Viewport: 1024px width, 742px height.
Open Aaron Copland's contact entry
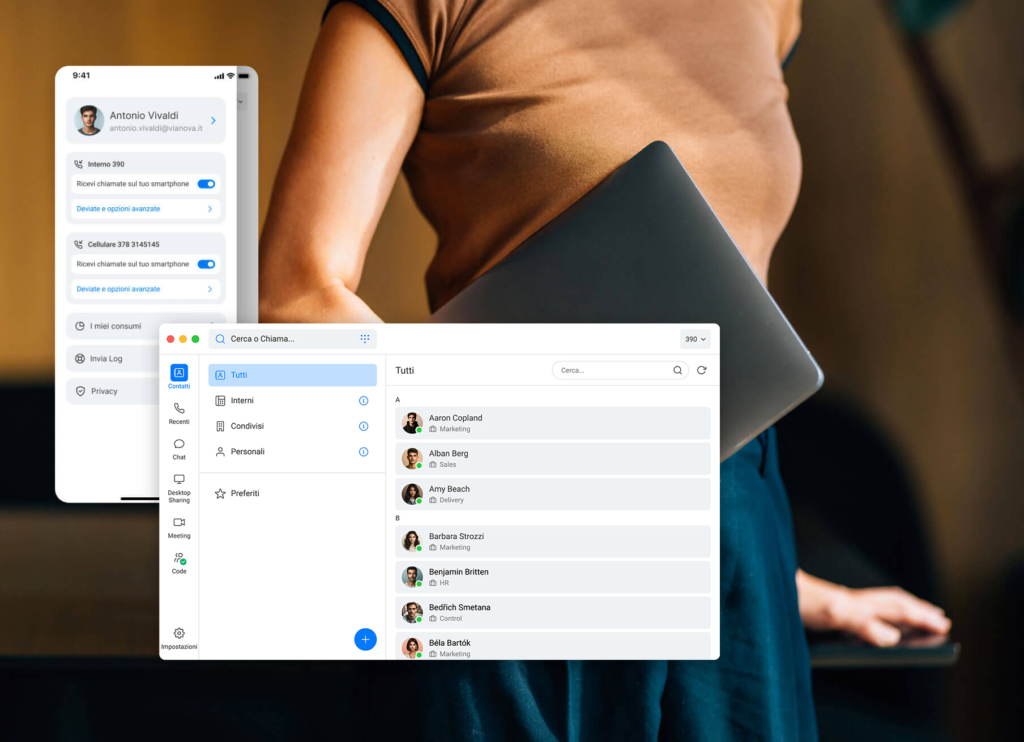552,423
